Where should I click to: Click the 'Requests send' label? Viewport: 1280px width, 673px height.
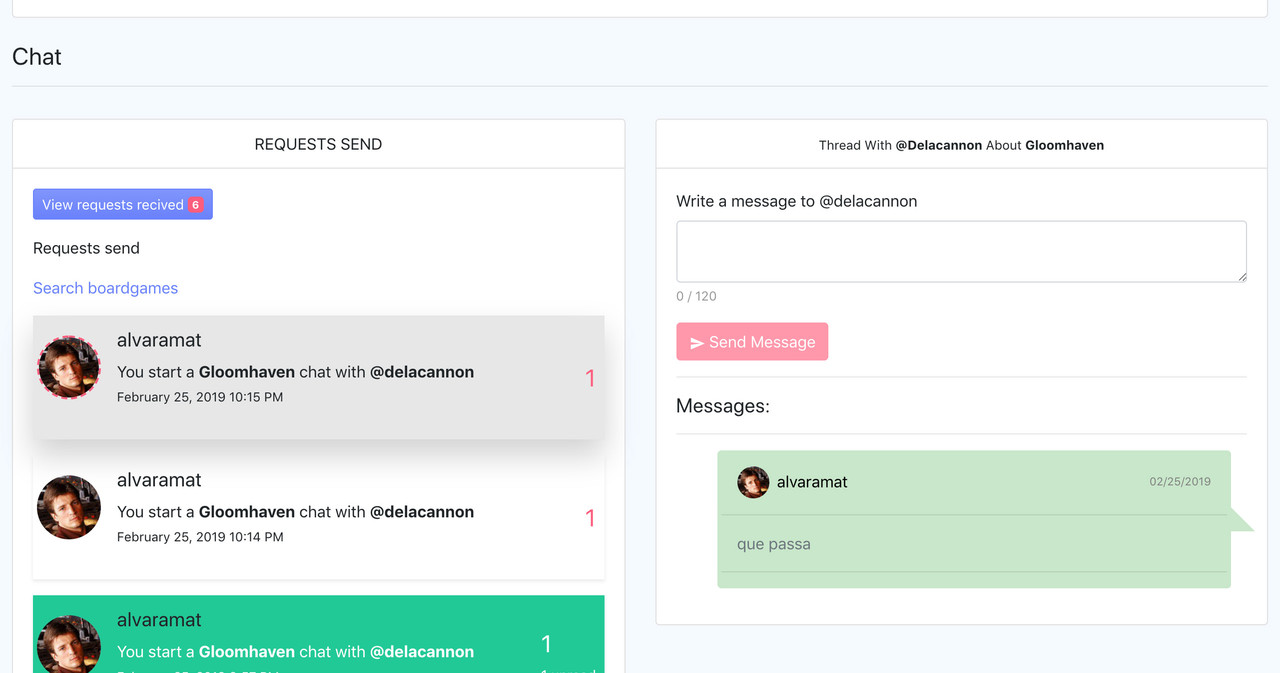[x=86, y=248]
